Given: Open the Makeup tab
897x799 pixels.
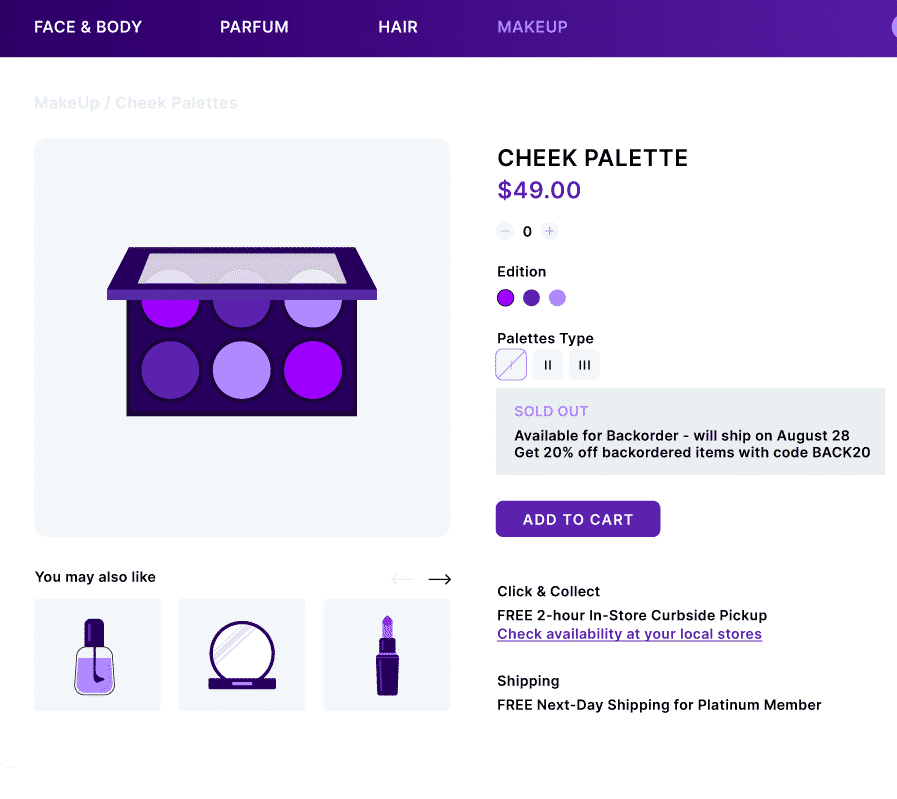Looking at the screenshot, I should [x=532, y=27].
